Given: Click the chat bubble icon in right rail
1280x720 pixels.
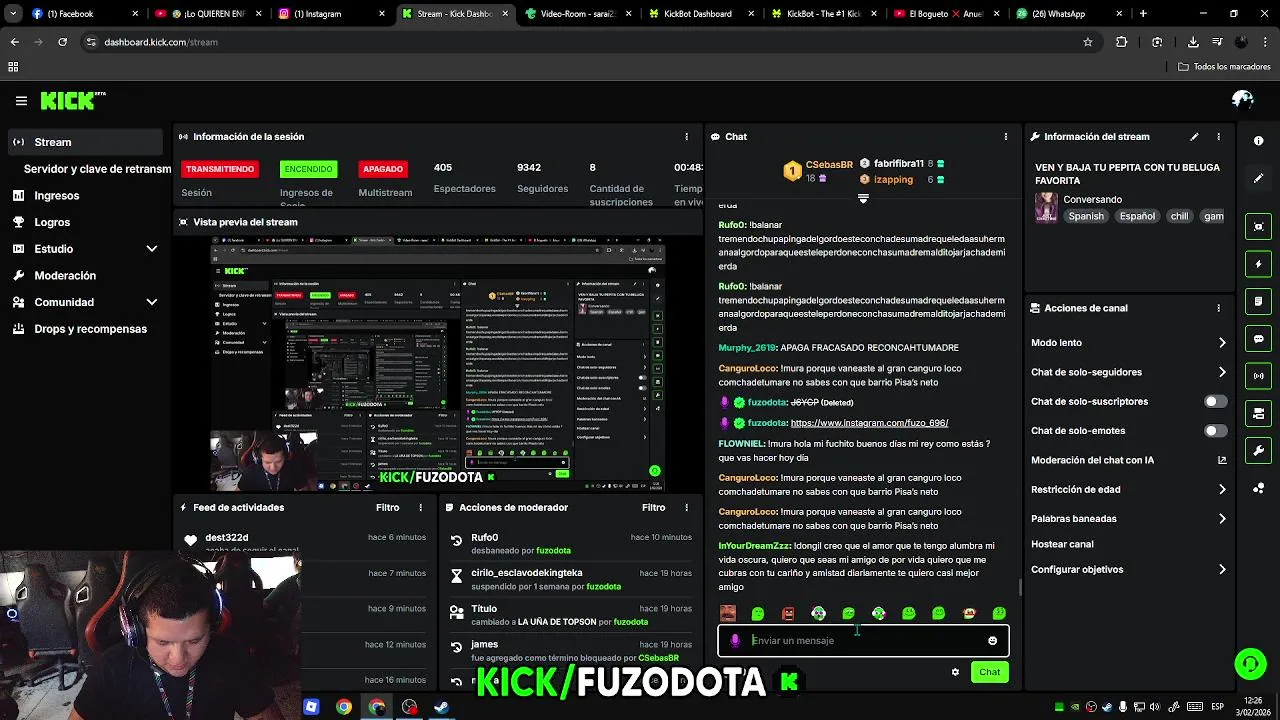Looking at the screenshot, I should (1259, 339).
